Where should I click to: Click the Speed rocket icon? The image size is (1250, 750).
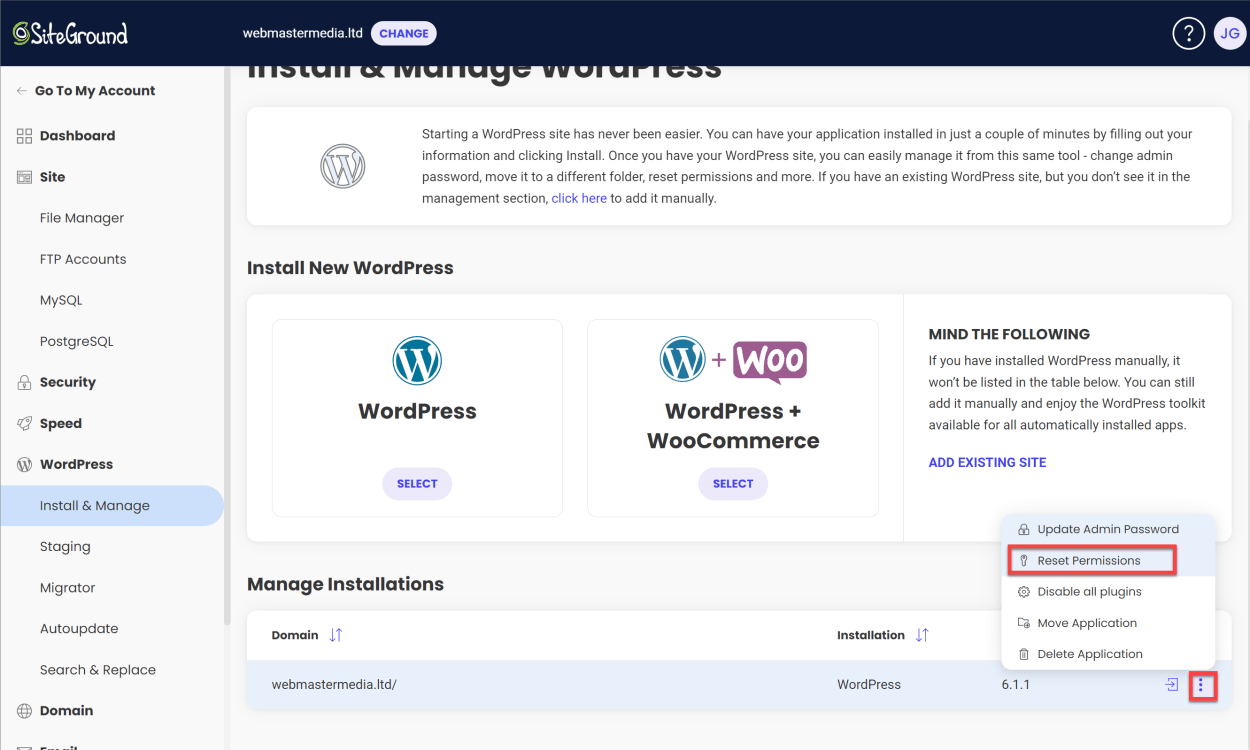(x=24, y=423)
